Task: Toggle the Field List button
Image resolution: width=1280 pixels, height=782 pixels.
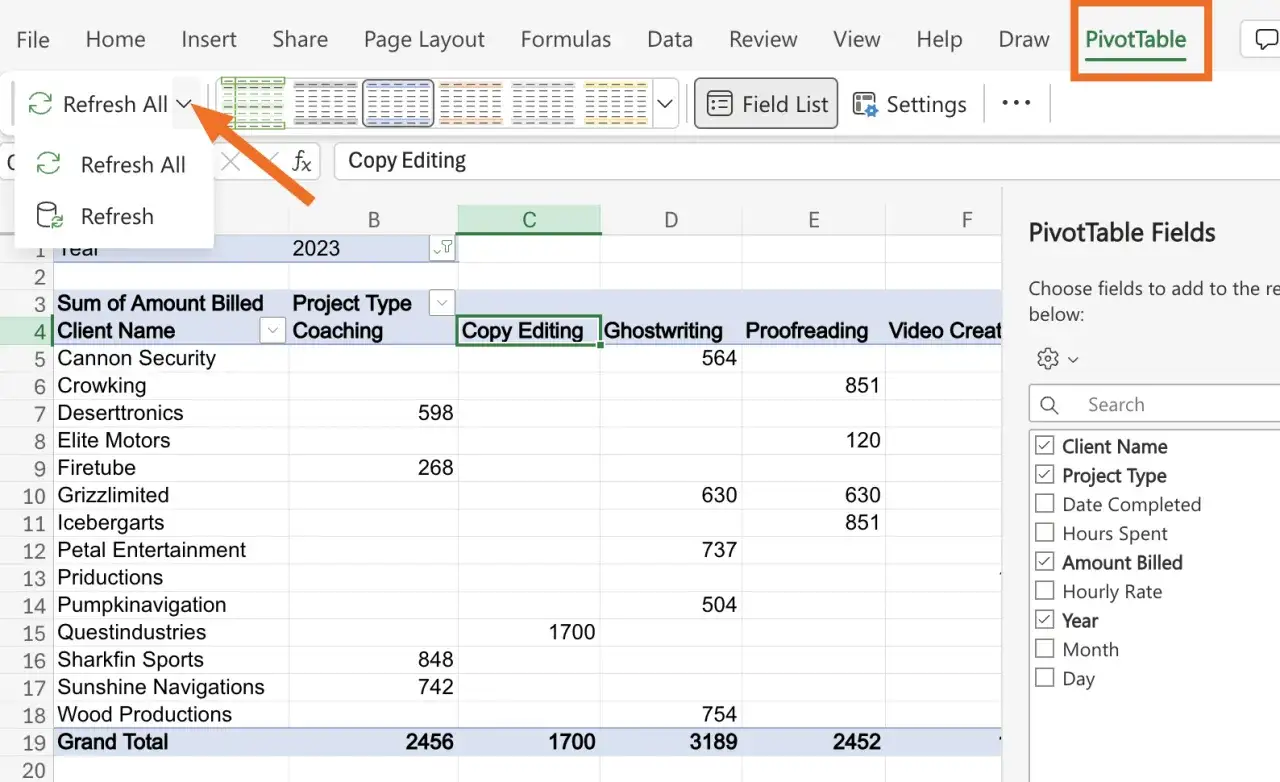Action: pyautogui.click(x=766, y=104)
